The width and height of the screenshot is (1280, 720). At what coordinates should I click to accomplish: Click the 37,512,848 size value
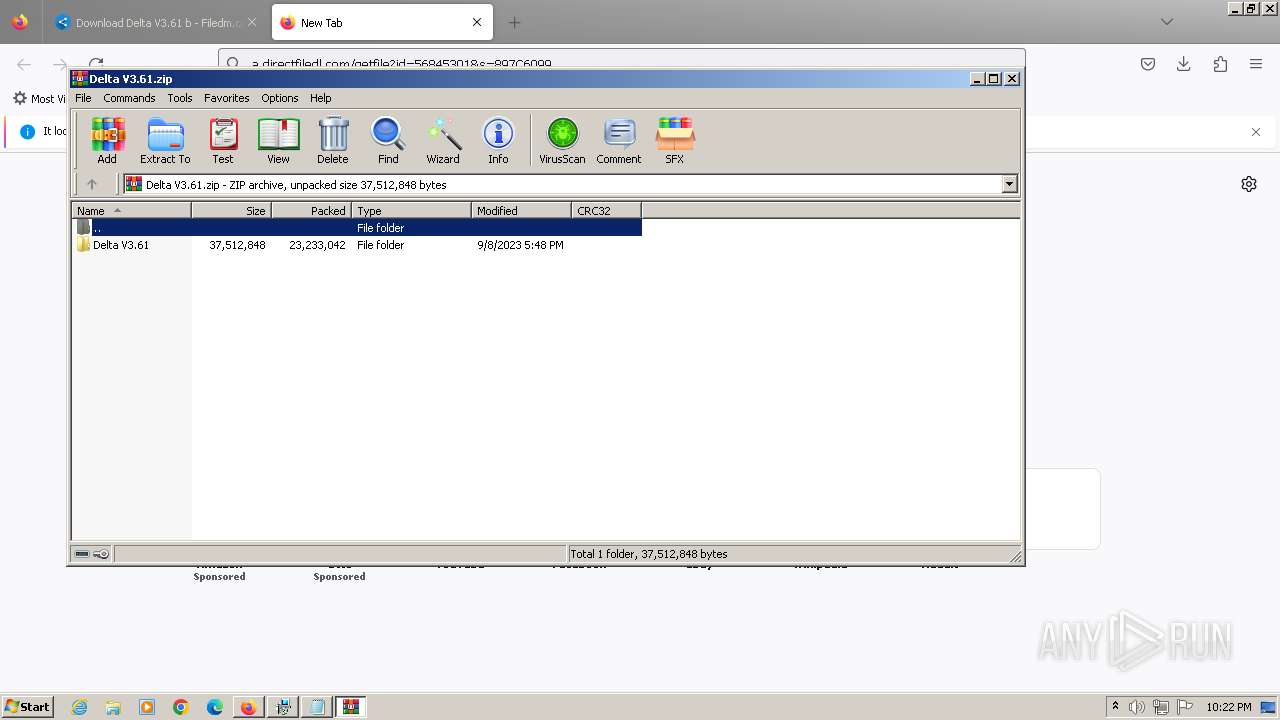[x=237, y=245]
